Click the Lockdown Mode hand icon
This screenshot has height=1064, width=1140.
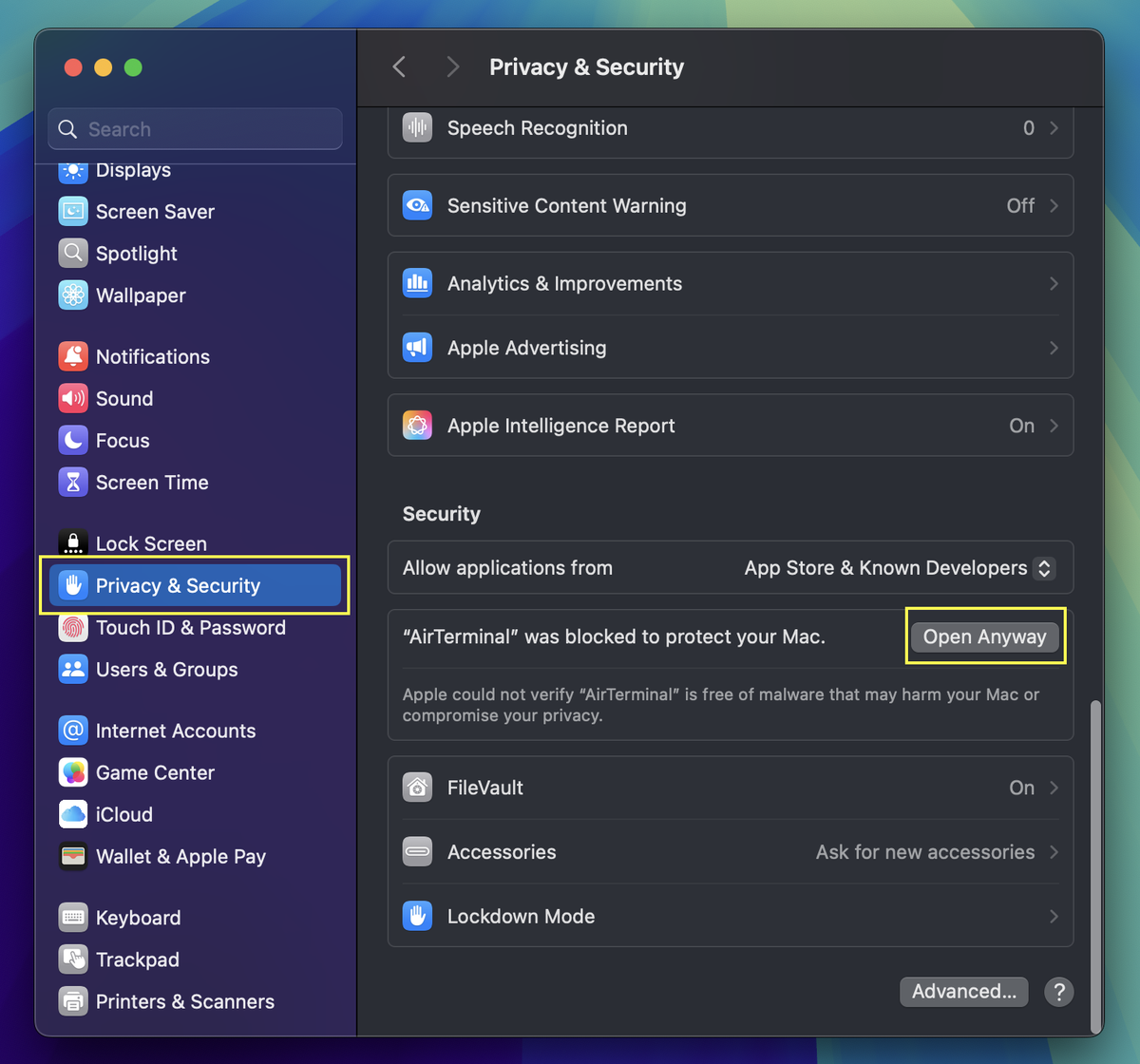(x=417, y=916)
